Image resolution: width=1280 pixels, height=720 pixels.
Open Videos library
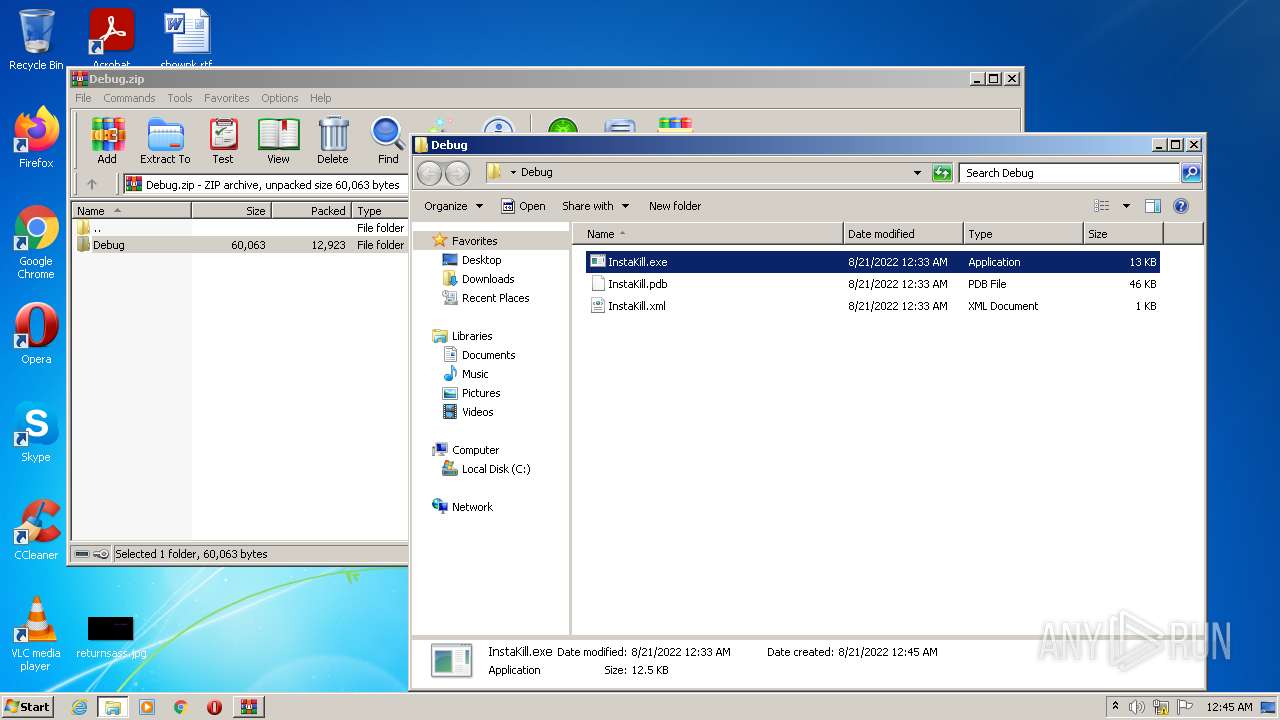pyautogui.click(x=477, y=412)
